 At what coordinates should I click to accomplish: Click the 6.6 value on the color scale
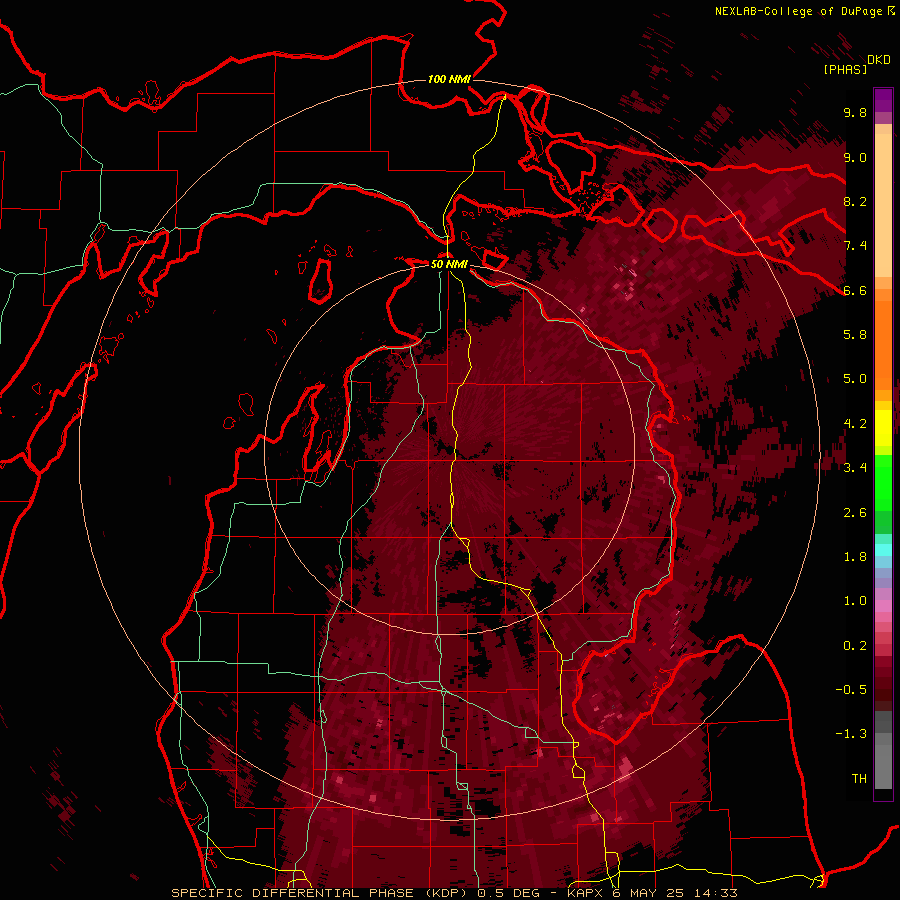pos(855,290)
